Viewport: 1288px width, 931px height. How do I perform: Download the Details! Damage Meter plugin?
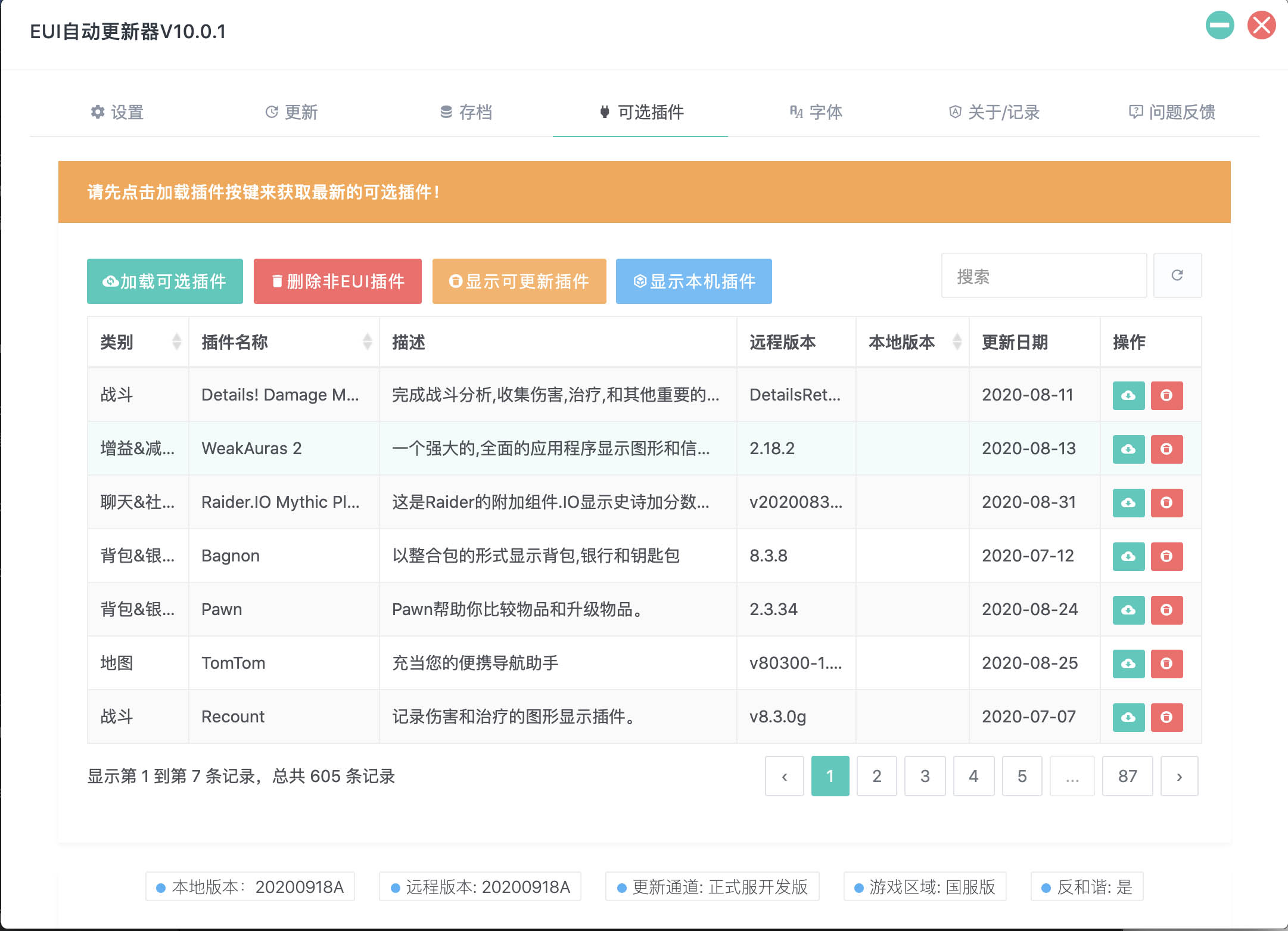(x=1128, y=395)
